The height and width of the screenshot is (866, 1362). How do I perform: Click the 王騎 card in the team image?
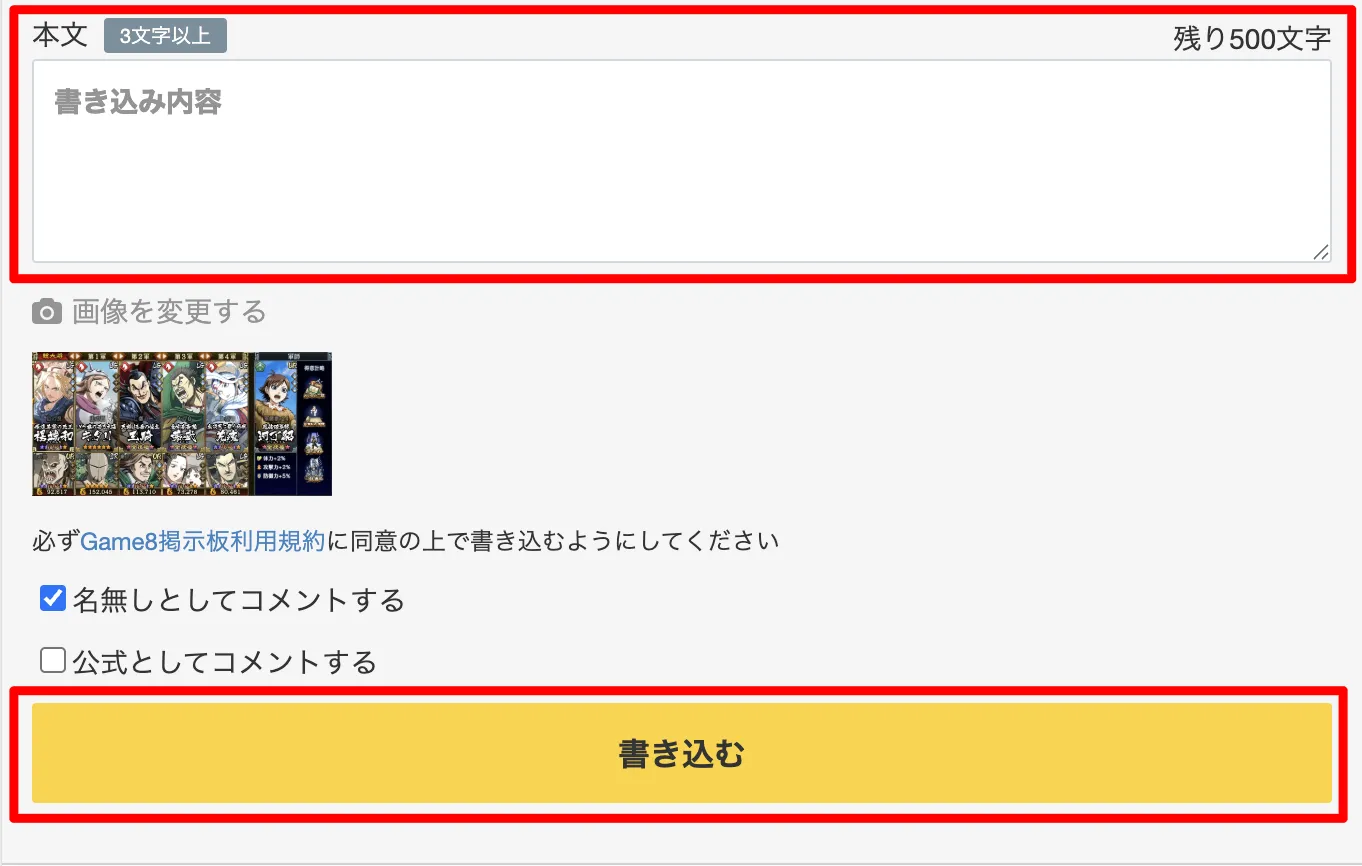click(139, 404)
